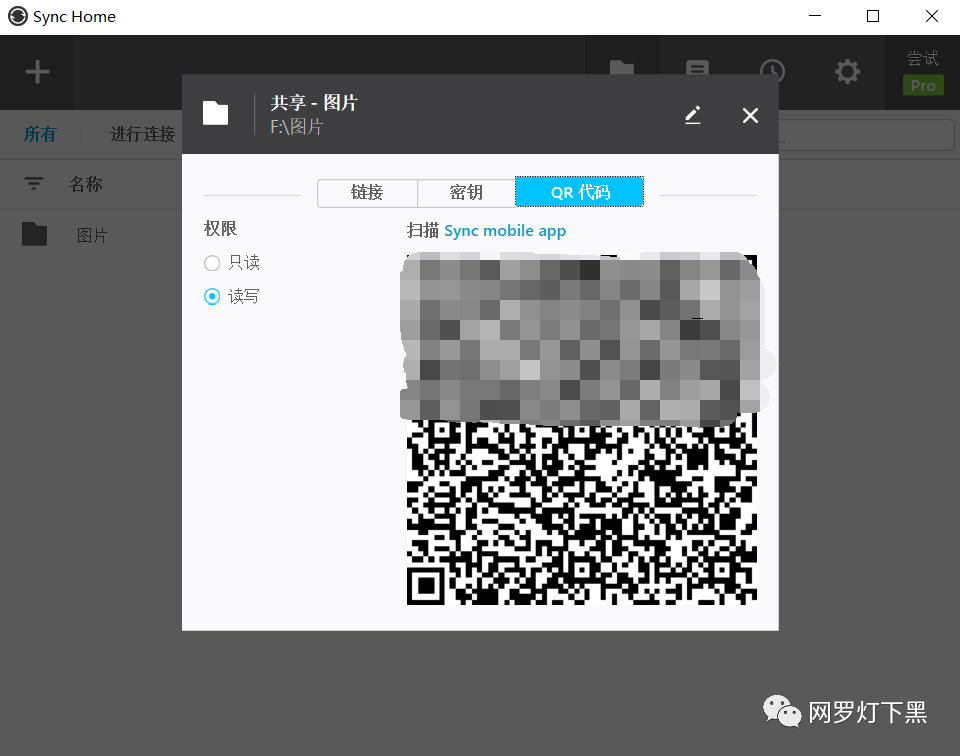Close the Sync Home window

coord(932,16)
